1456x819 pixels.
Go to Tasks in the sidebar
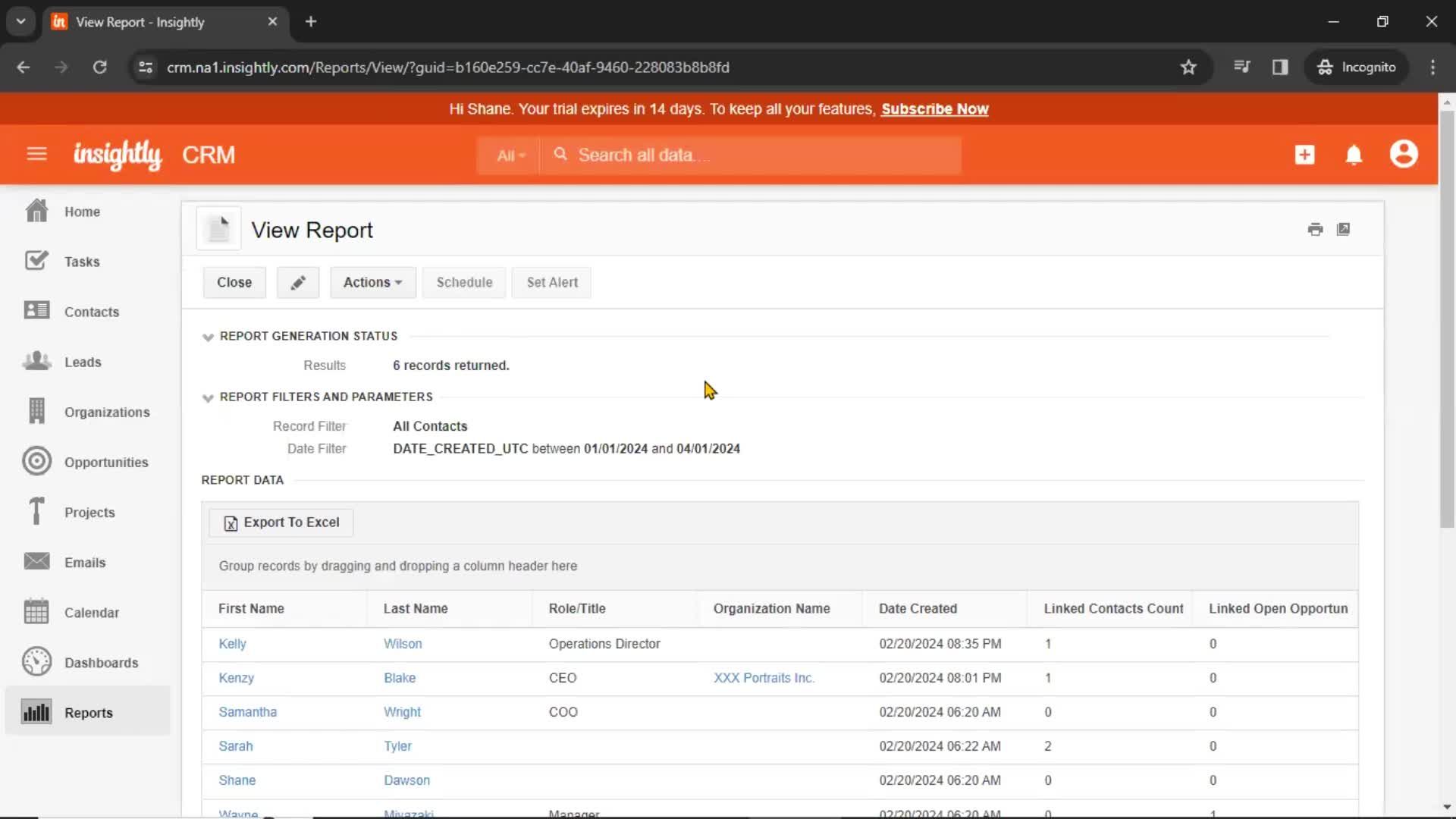tap(82, 262)
